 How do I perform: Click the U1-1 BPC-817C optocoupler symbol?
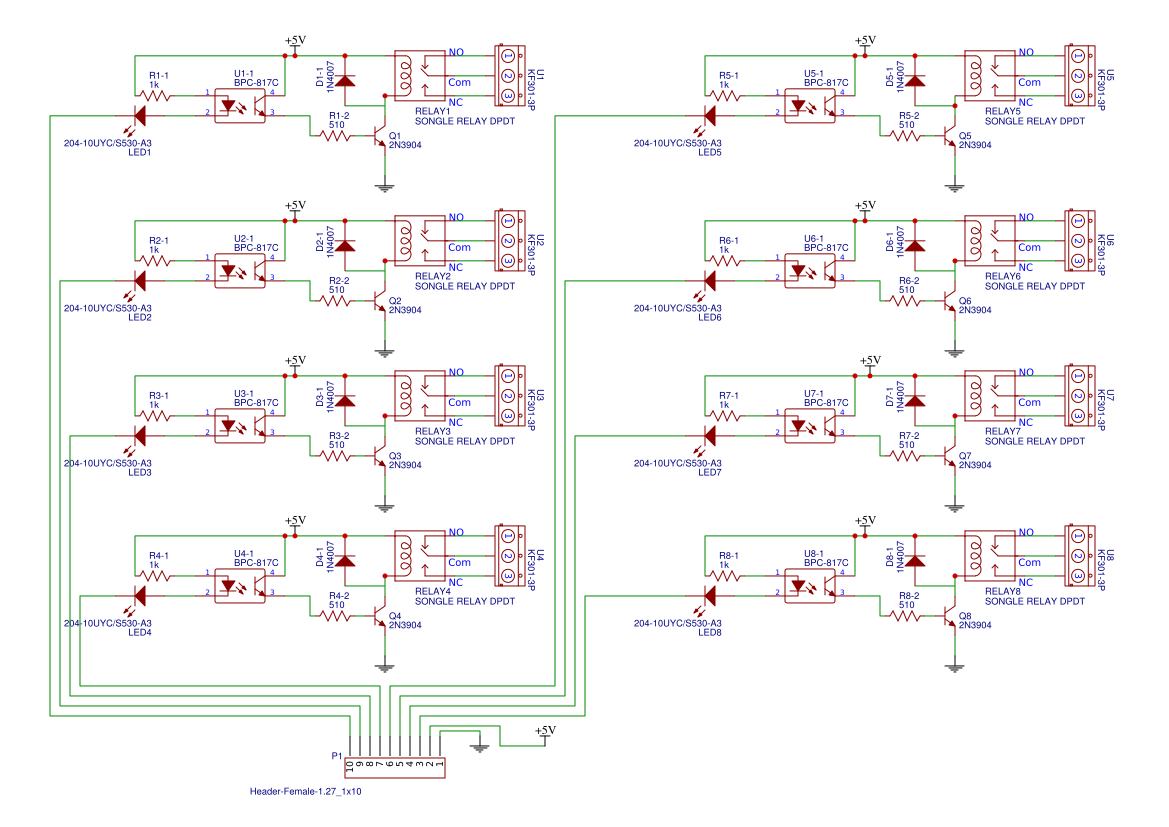(x=239, y=105)
